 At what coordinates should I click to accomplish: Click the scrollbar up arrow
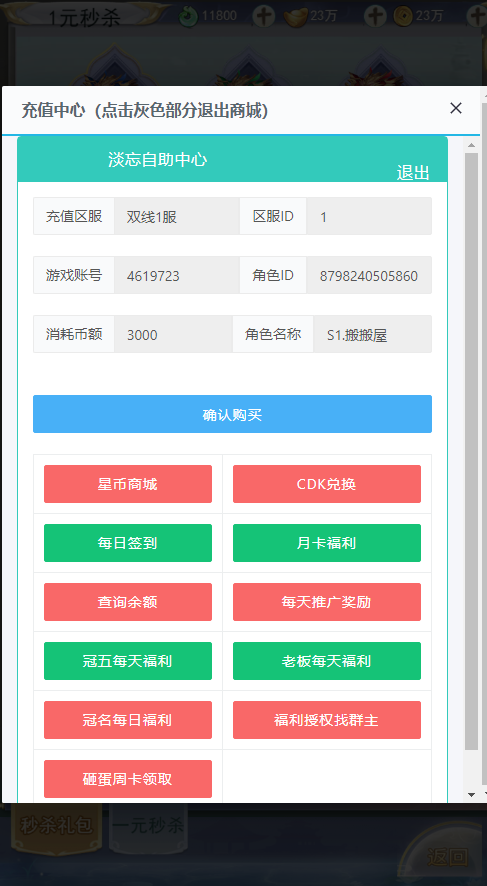471,145
